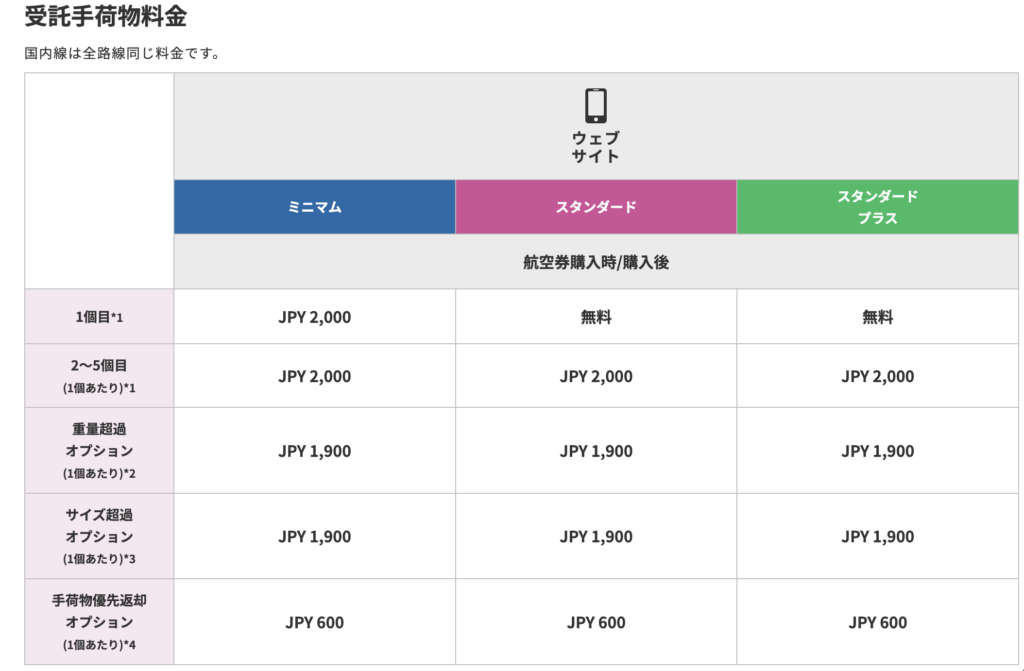Click the 手荷物優先返却オプション row label
The height and width of the screenshot is (671, 1024).
coord(98,622)
